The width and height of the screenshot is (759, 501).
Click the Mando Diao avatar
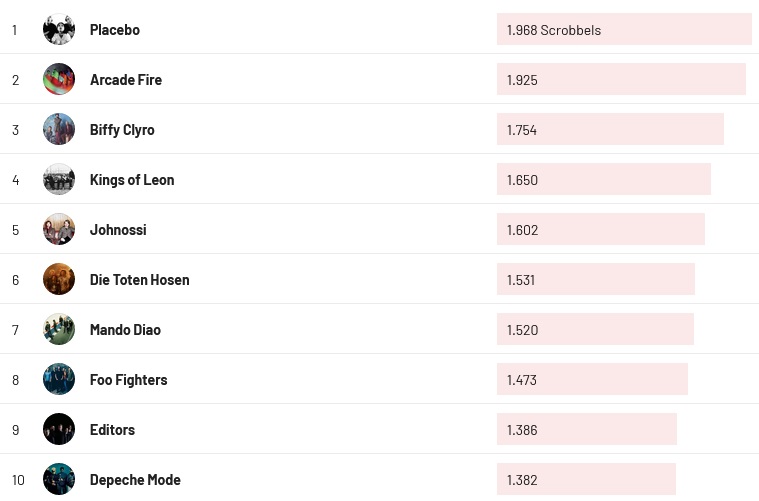click(x=59, y=329)
